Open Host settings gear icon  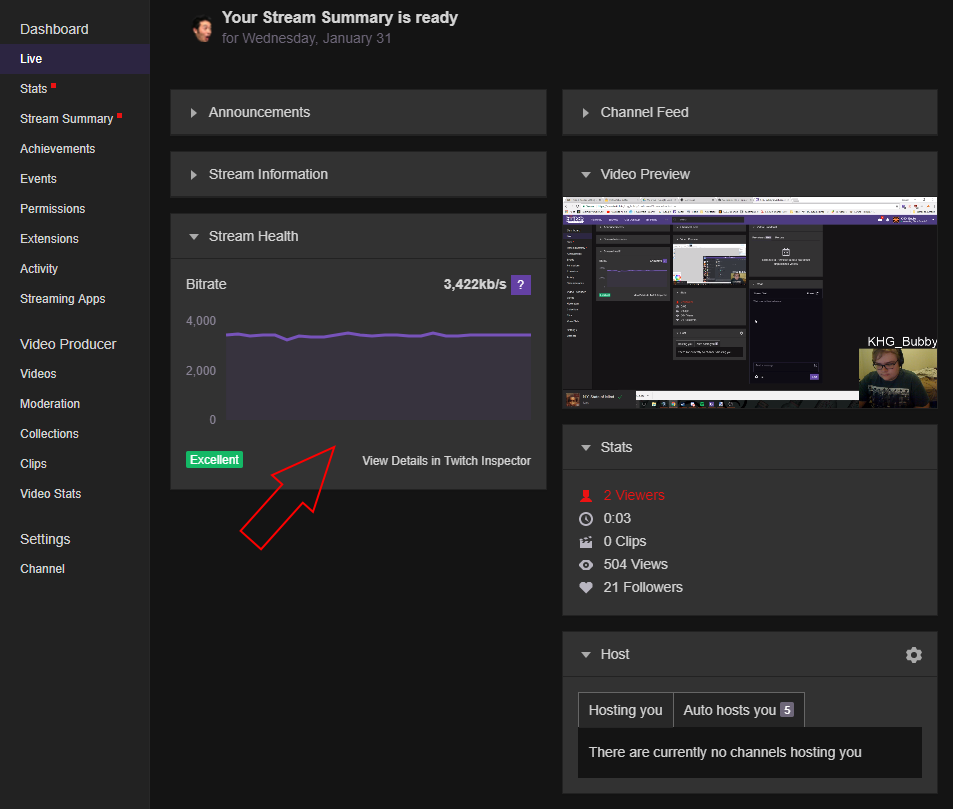point(913,655)
